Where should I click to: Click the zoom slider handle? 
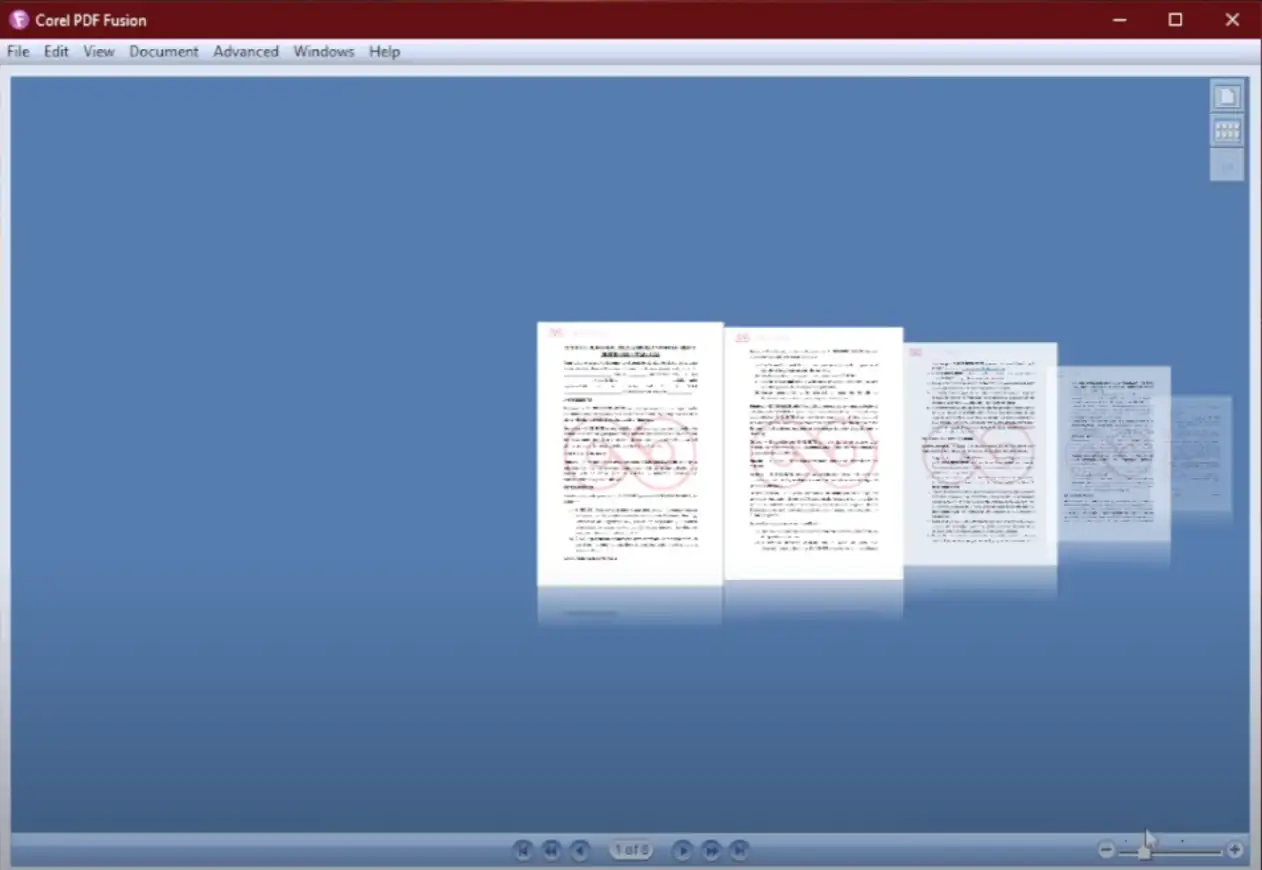coord(1144,851)
